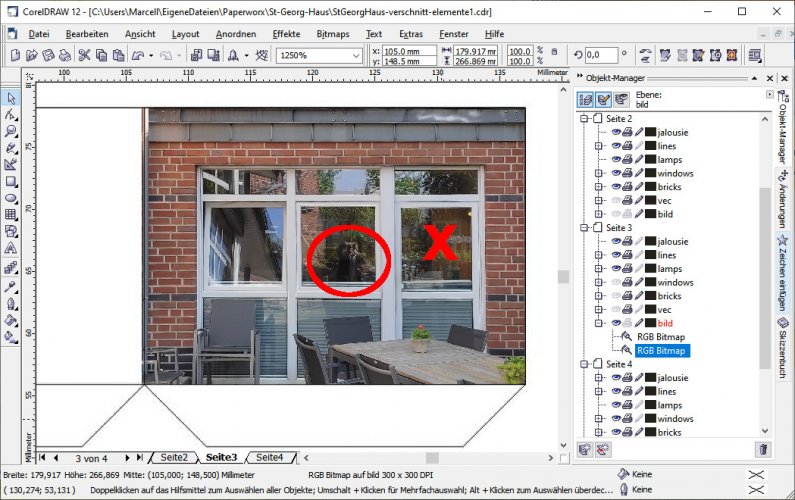Select the Basic shapes tool
The width and height of the screenshot is (795, 500).
tap(11, 232)
